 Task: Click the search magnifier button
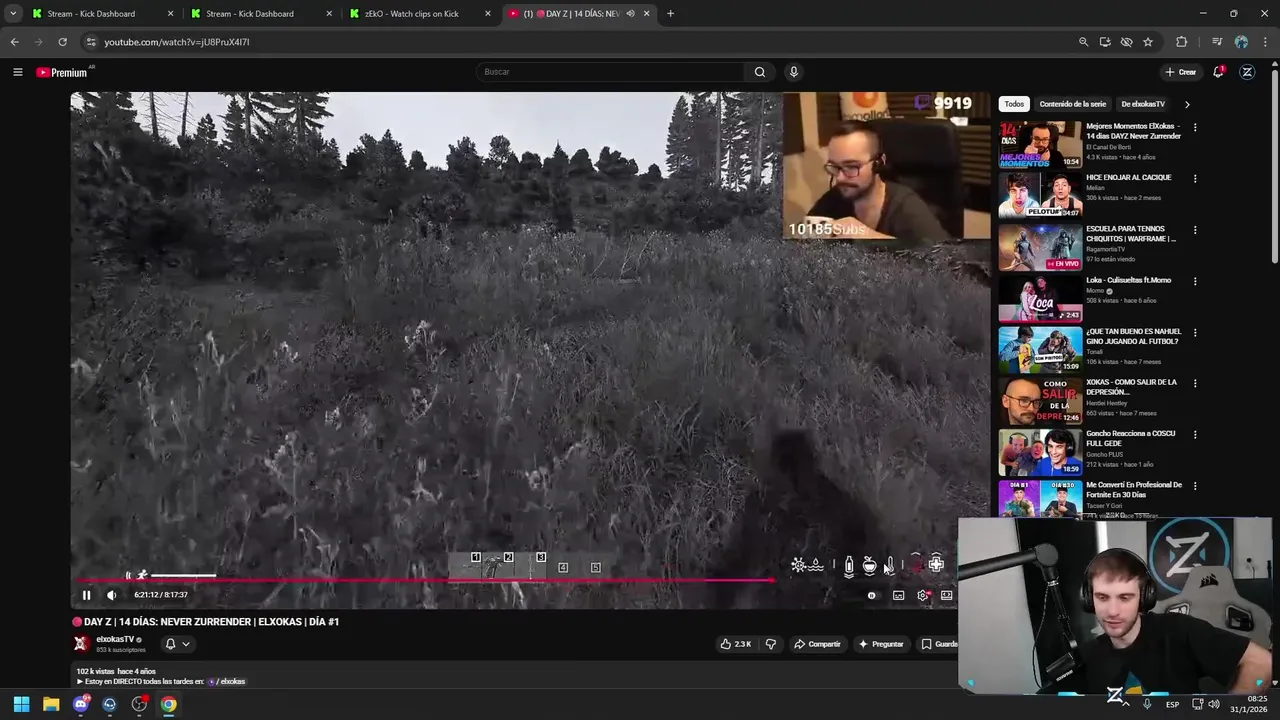pos(760,72)
